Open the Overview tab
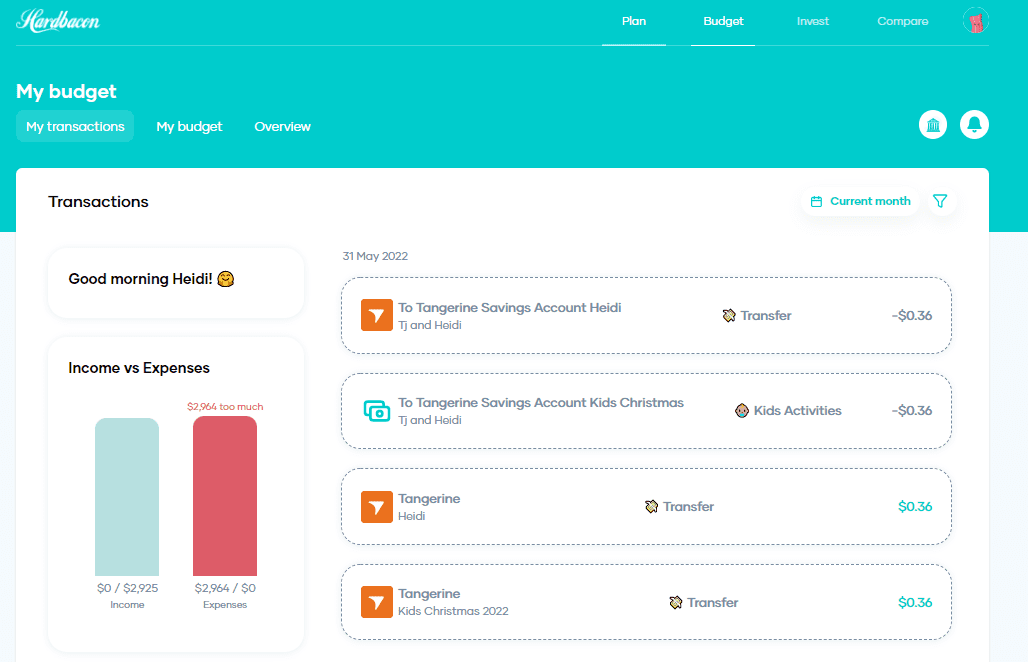 (282, 127)
